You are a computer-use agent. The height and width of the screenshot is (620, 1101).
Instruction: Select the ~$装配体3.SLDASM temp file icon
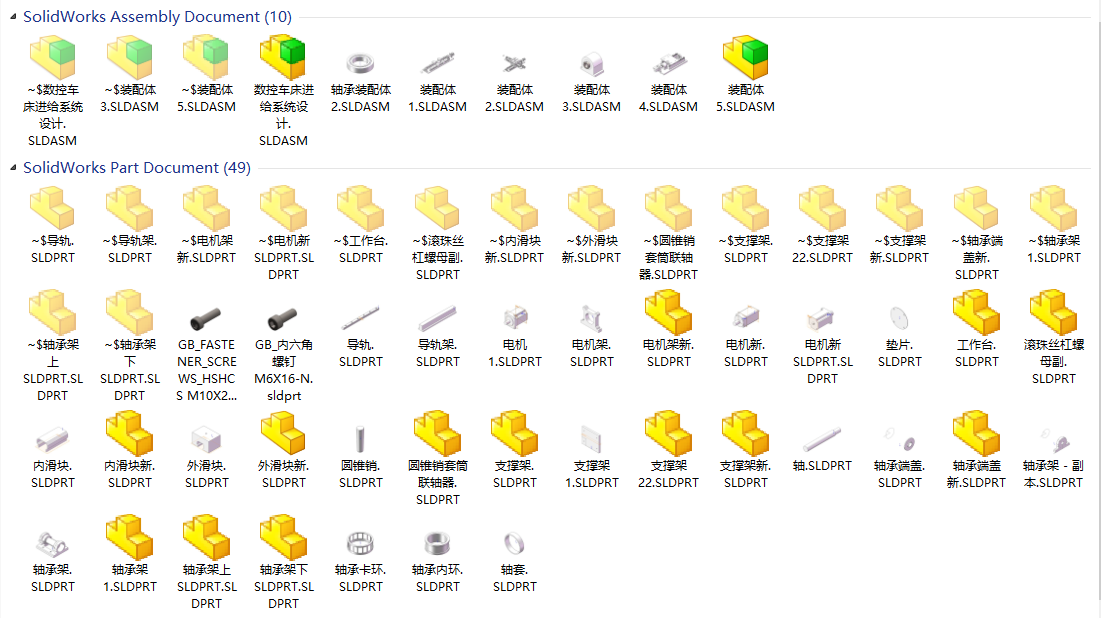[x=129, y=58]
